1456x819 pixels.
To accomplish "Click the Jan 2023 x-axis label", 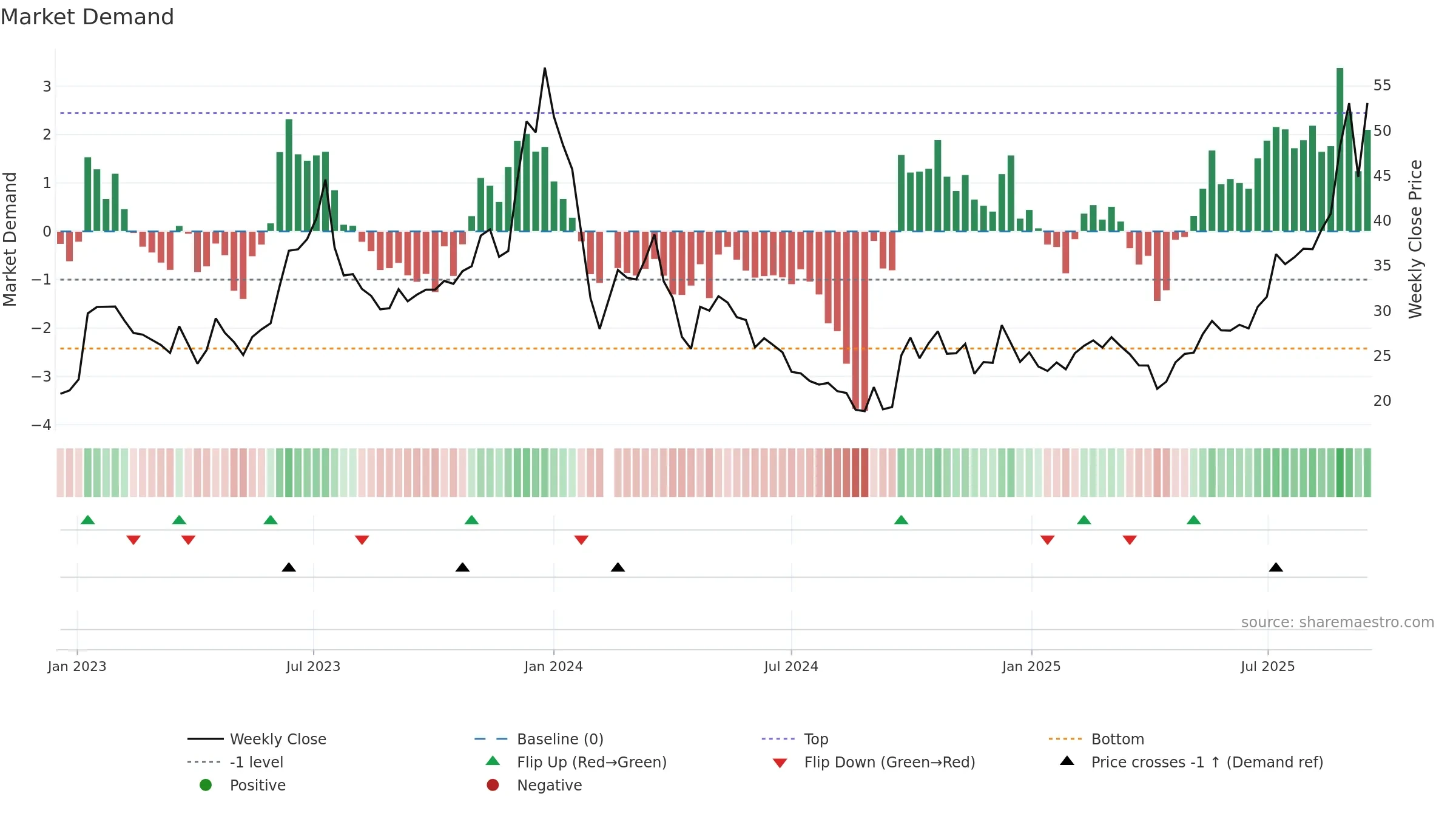I will (77, 666).
